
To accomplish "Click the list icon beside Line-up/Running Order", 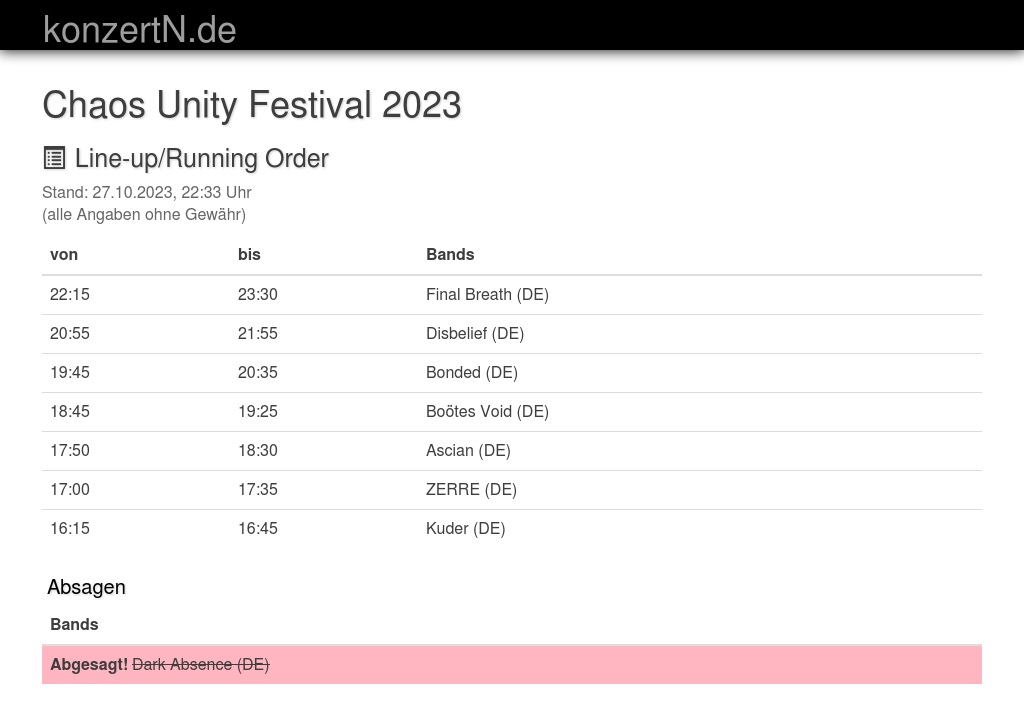I will pyautogui.click(x=54, y=158).
